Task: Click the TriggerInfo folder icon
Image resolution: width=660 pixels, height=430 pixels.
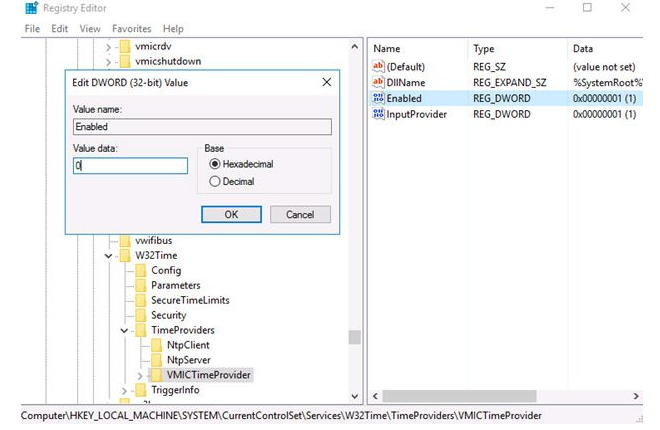Action: point(141,390)
